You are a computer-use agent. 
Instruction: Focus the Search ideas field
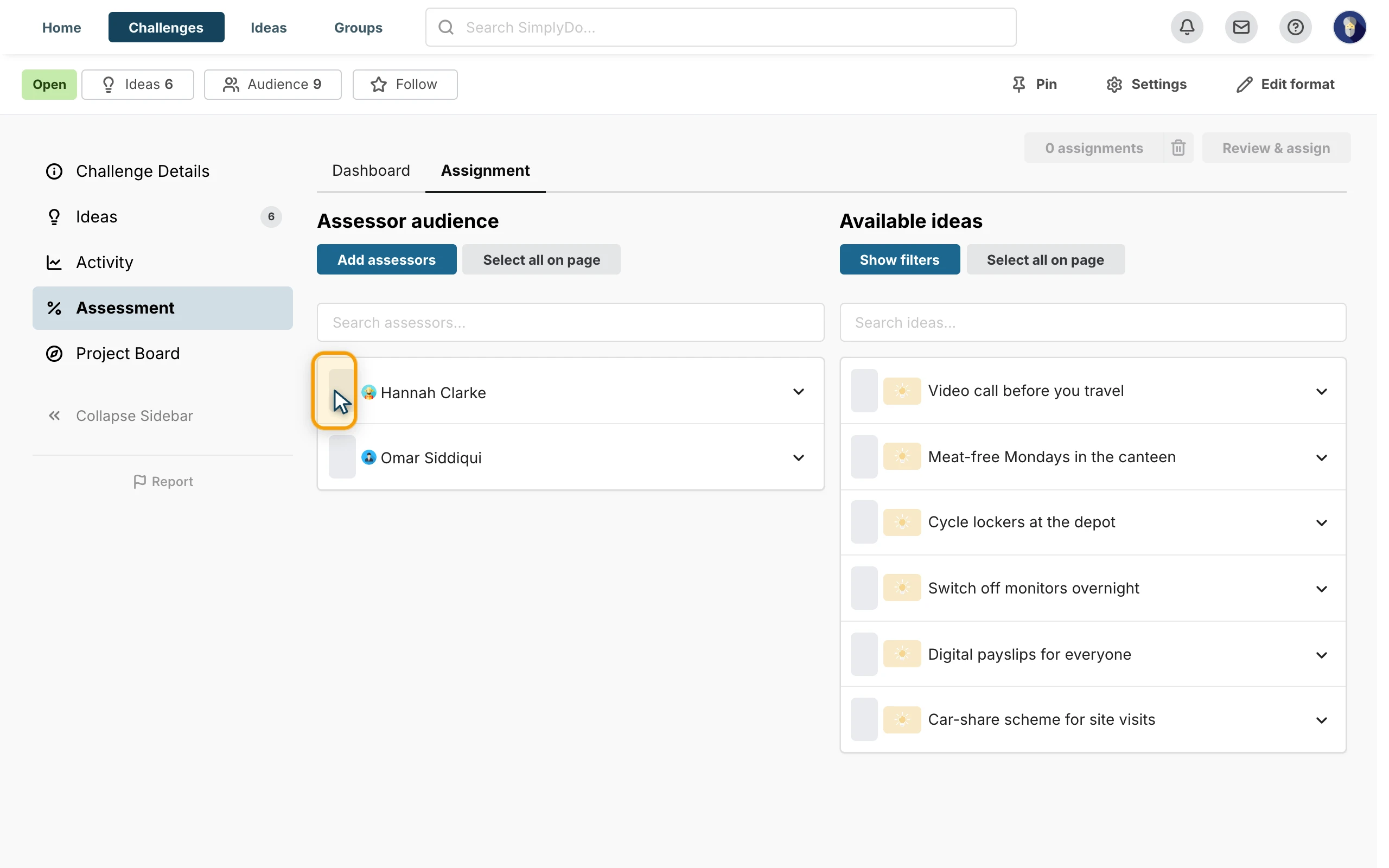[x=1093, y=322]
